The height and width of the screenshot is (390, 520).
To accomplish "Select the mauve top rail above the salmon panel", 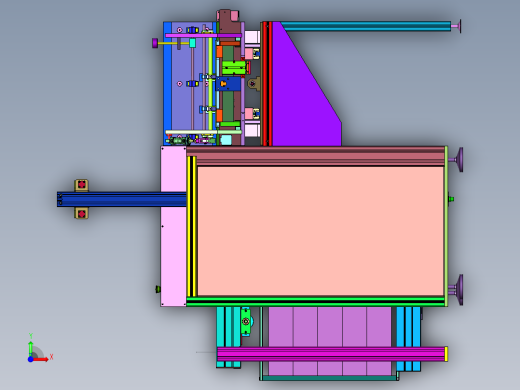I will [x=315, y=155].
